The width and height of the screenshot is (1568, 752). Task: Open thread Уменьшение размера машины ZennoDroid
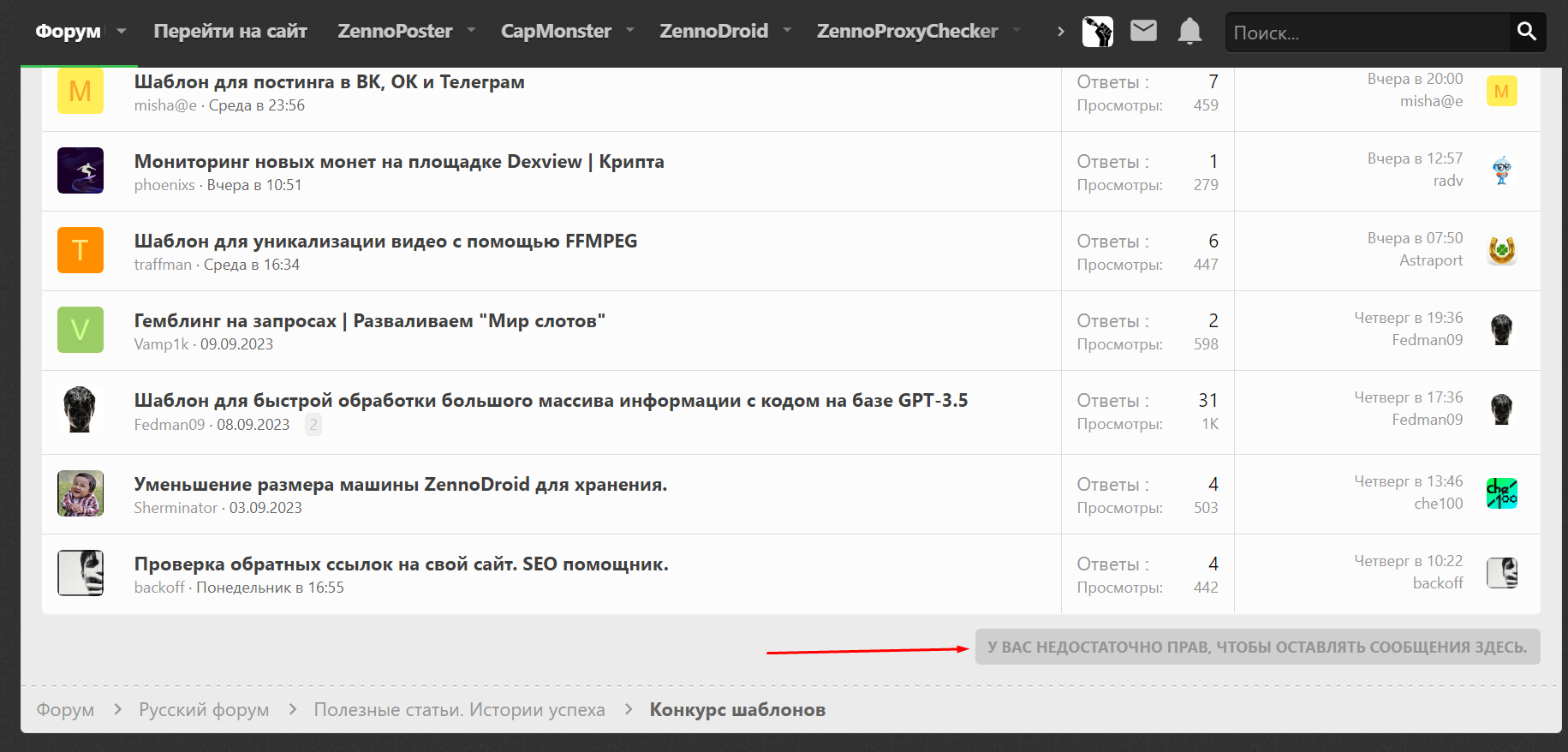click(401, 485)
